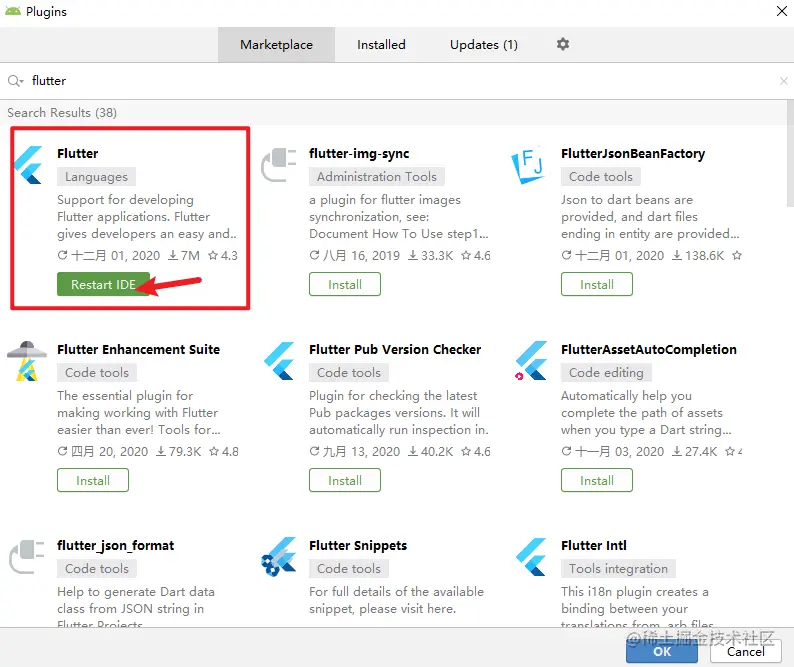This screenshot has width=794, height=667.
Task: Confirm with the OK button
Action: (x=662, y=651)
